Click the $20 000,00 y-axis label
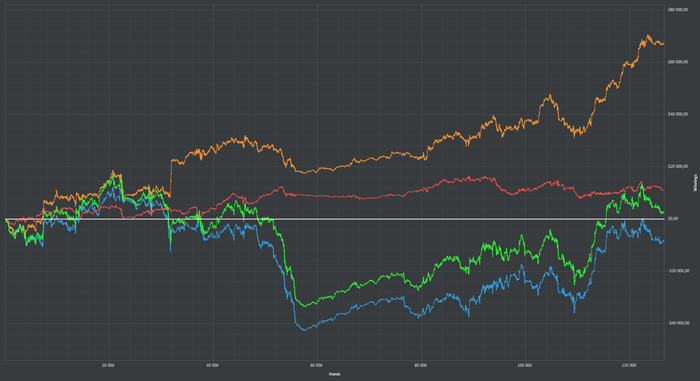Viewport: 700px width, 381px height. [678, 167]
